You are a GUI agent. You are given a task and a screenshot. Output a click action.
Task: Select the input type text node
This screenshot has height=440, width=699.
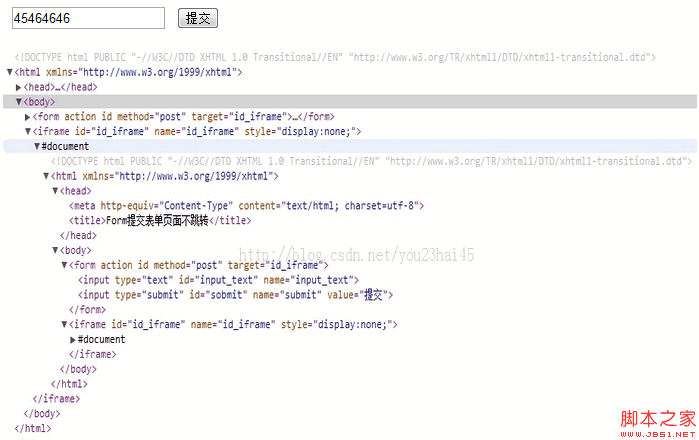click(218, 280)
